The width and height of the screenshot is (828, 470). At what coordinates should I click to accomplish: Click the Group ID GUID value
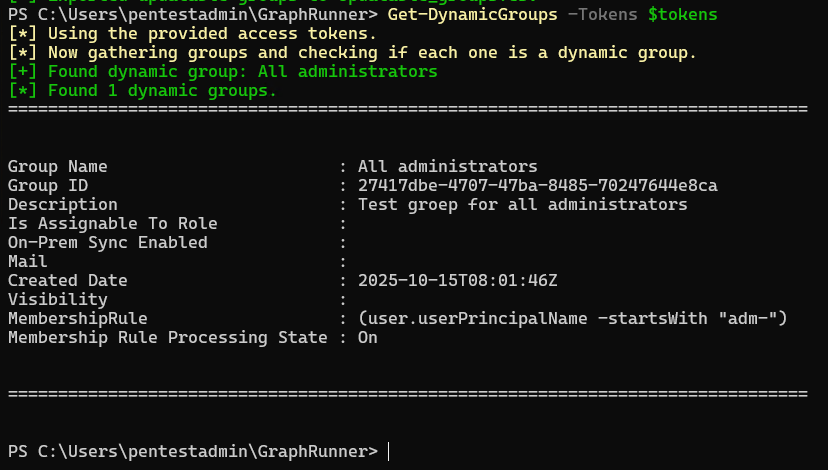(x=537, y=186)
